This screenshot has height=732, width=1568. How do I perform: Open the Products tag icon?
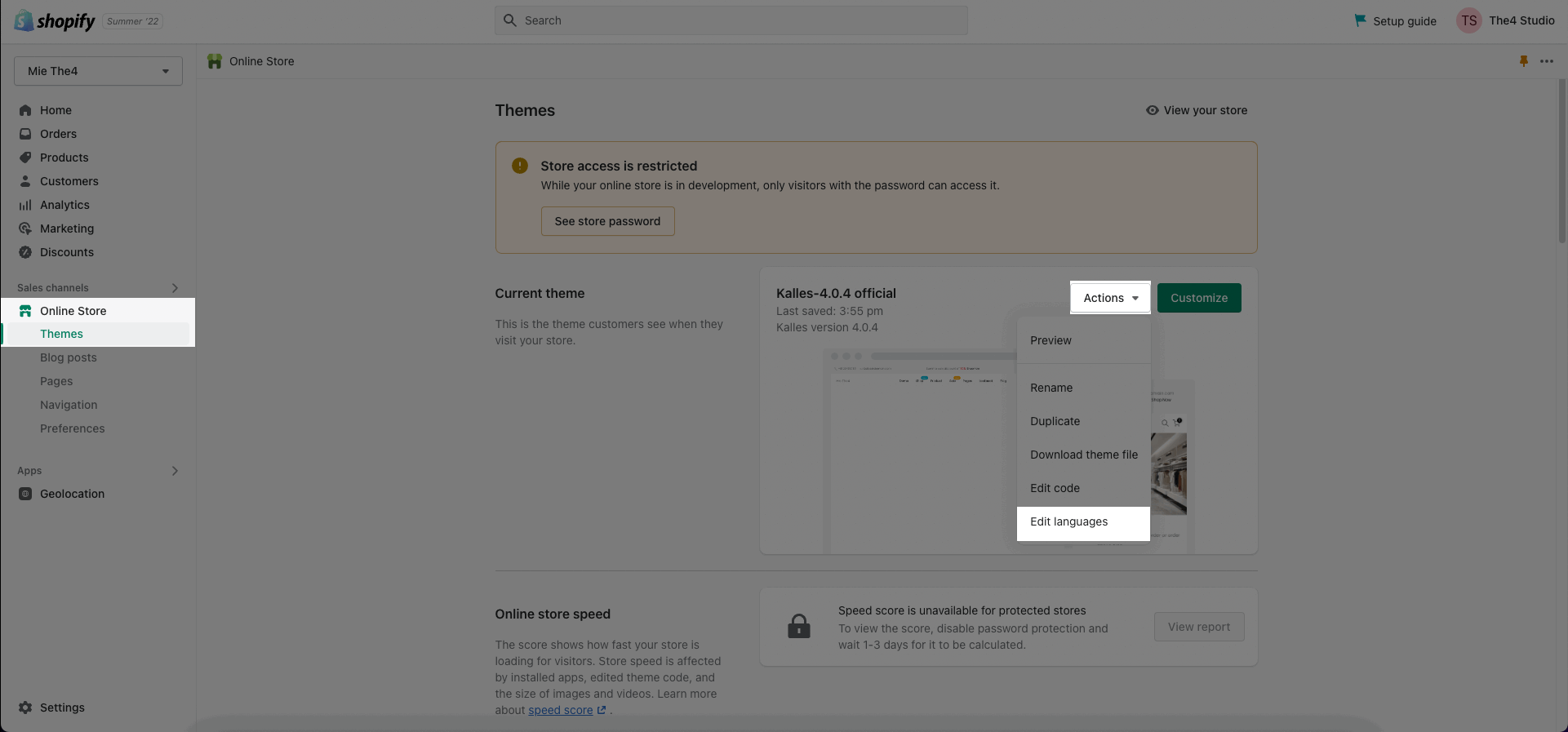point(25,157)
